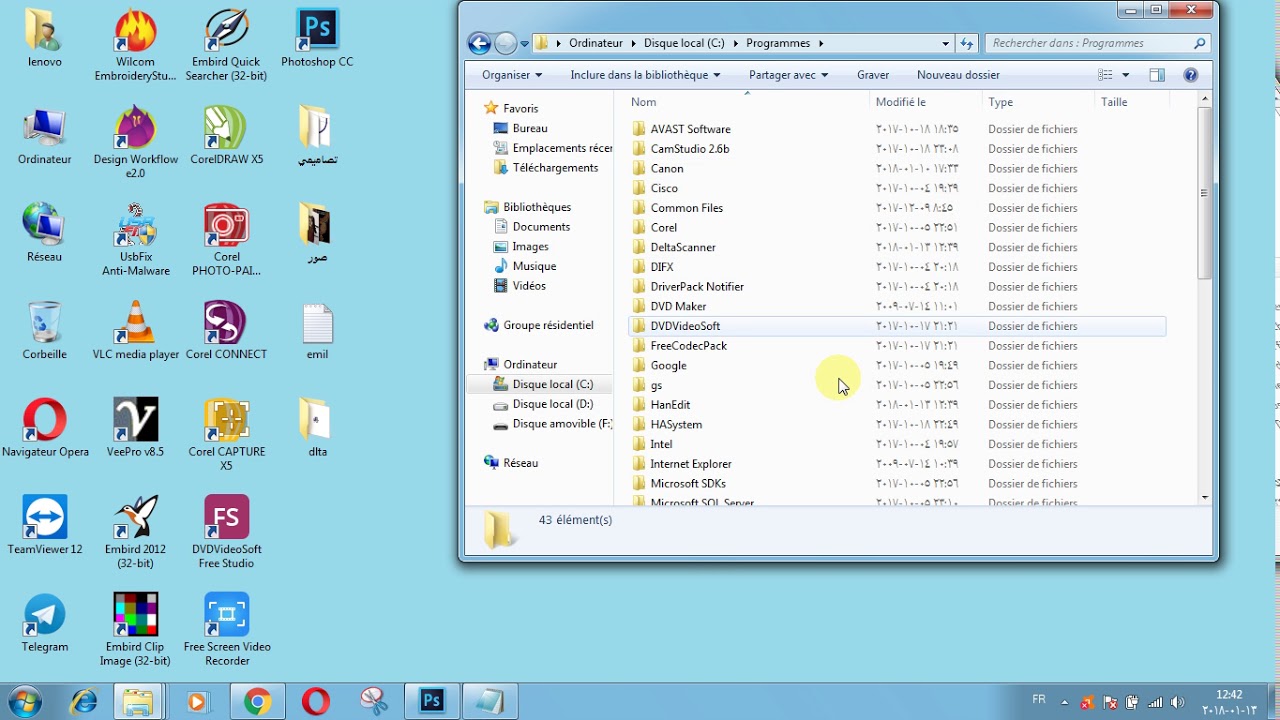
Task: Expand the address bar history dropdown
Action: [946, 44]
